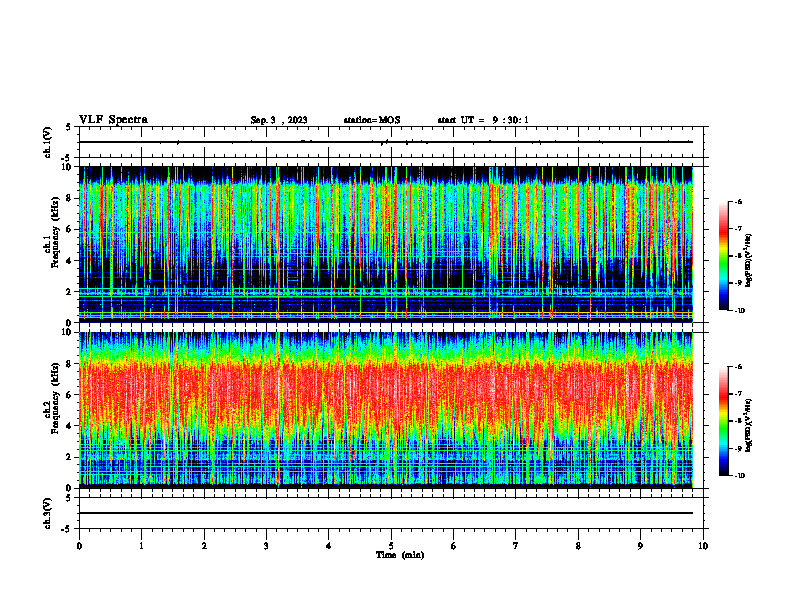Click the "-10" label on ch.2 color bar
Image resolution: width=792 pixels, height=612 pixels.
coord(739,476)
